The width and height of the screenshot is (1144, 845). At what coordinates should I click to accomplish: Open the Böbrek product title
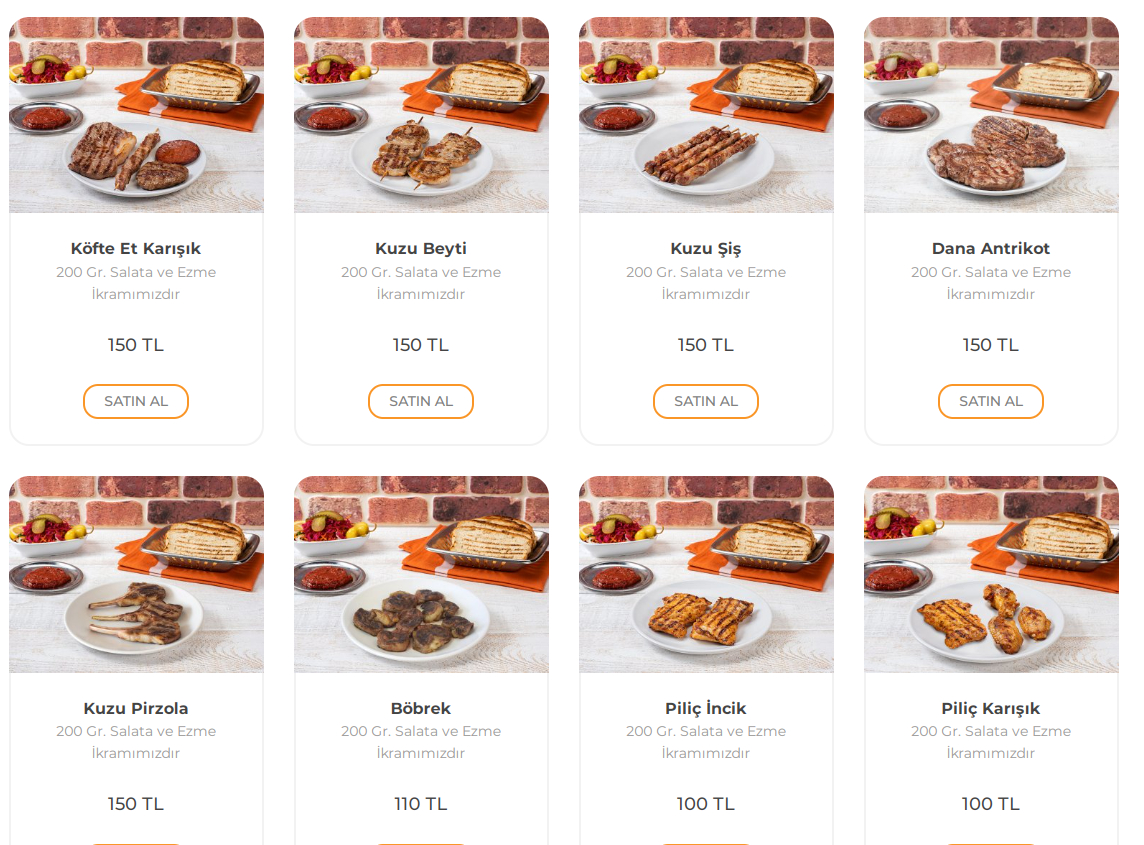[x=421, y=709]
